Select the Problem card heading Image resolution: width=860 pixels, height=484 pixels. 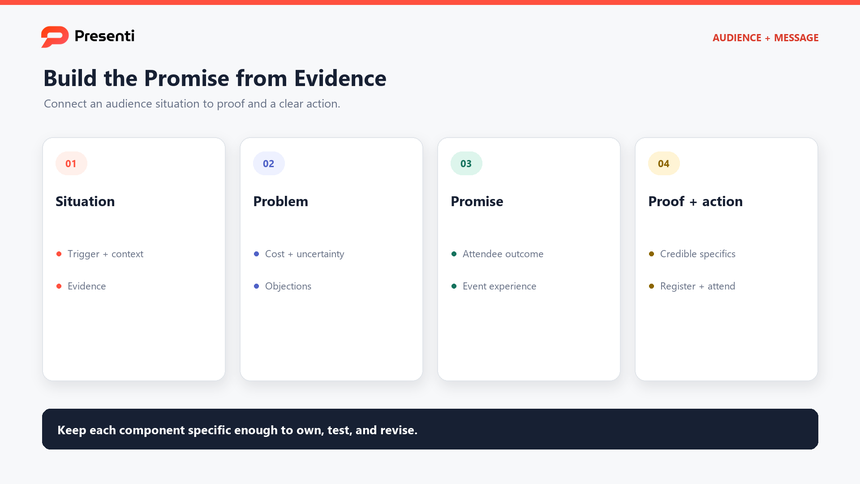click(x=281, y=201)
